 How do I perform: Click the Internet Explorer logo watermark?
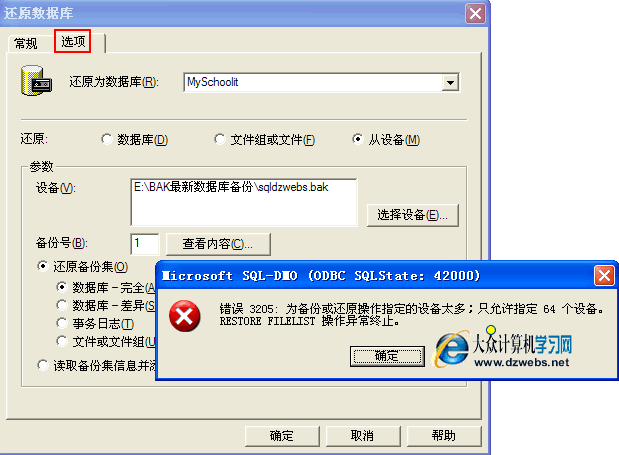tap(452, 348)
